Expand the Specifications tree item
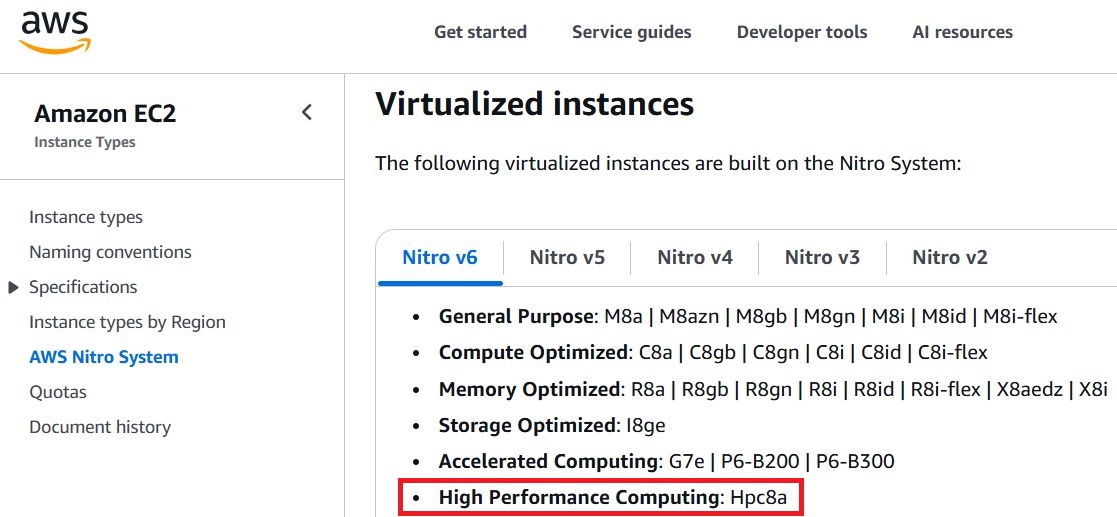 point(13,287)
